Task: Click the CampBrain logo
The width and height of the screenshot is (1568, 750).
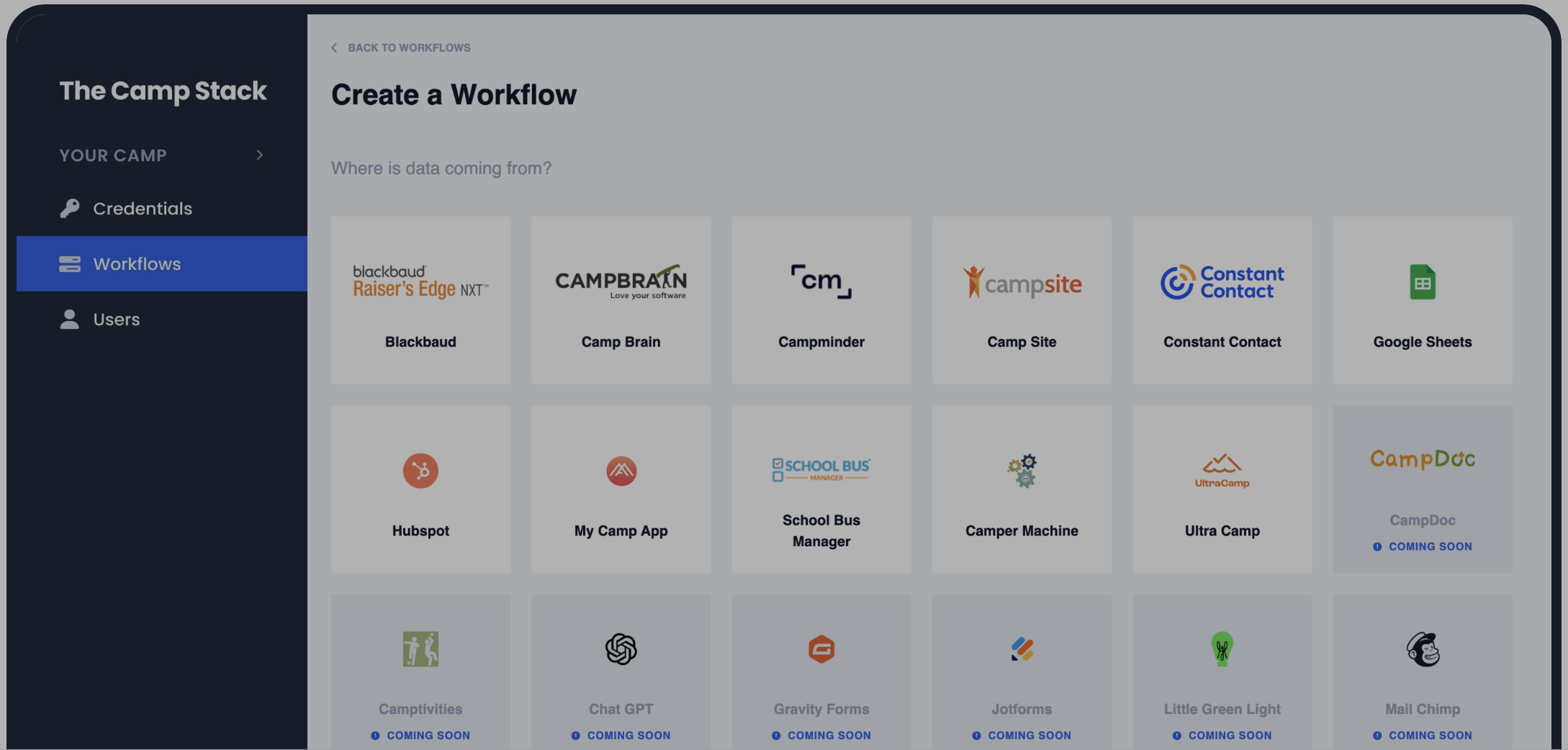Action: coord(621,282)
